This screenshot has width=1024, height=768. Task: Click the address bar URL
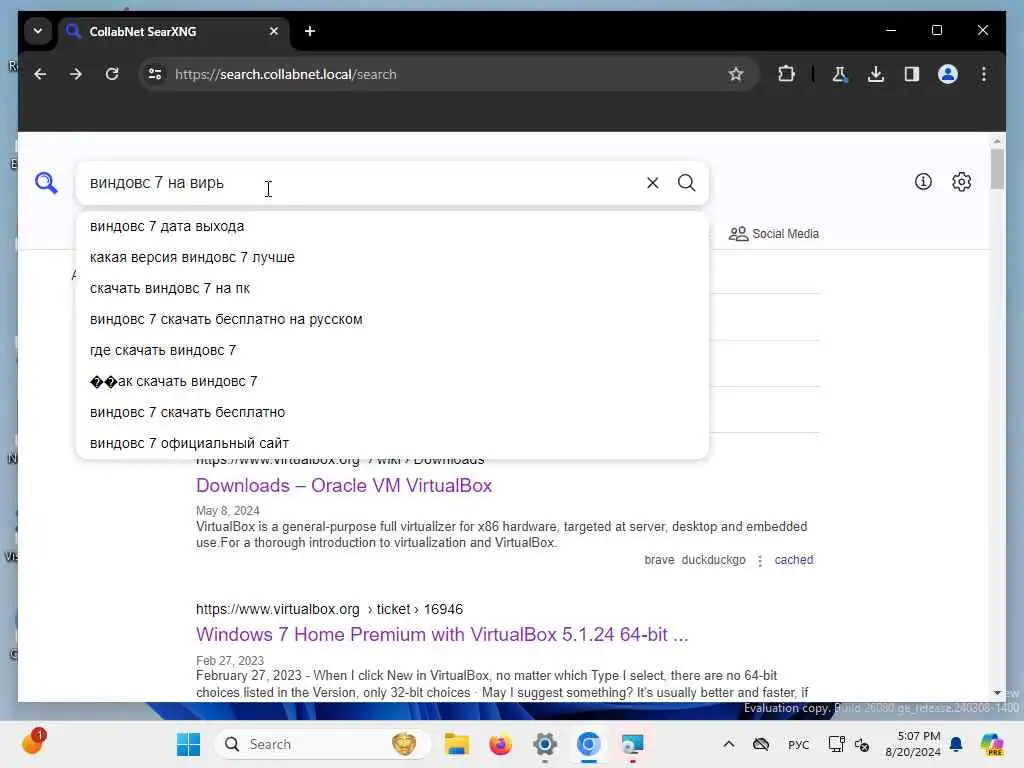pyautogui.click(x=285, y=74)
